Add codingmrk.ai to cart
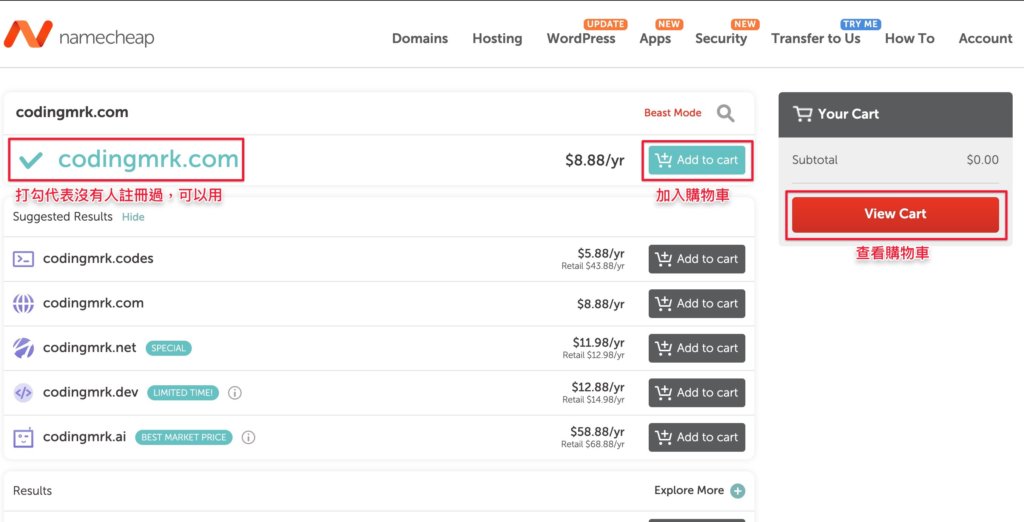The height and width of the screenshot is (522, 1024). [x=697, y=437]
